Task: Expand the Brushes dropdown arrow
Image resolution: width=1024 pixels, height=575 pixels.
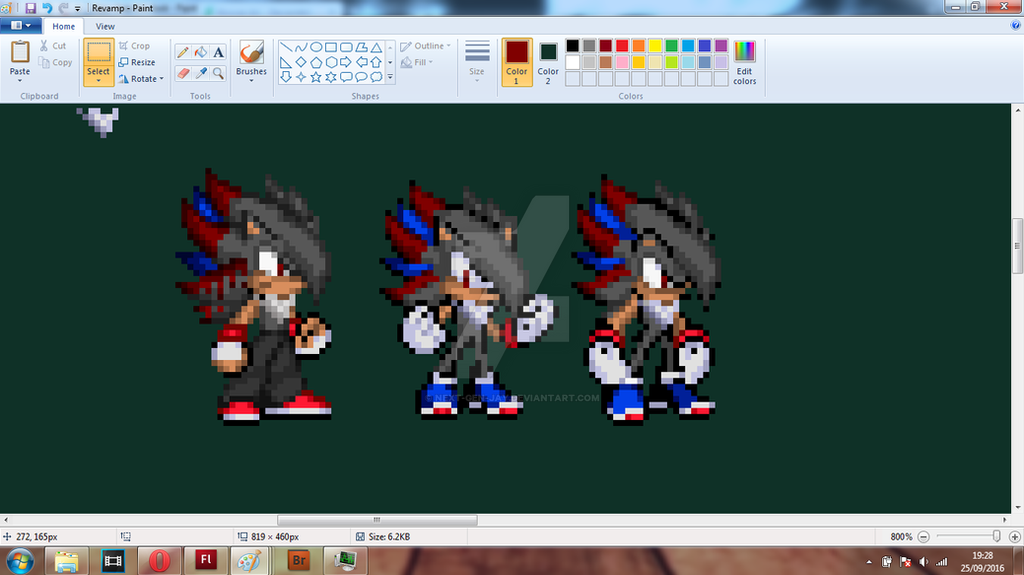Action: (251, 80)
